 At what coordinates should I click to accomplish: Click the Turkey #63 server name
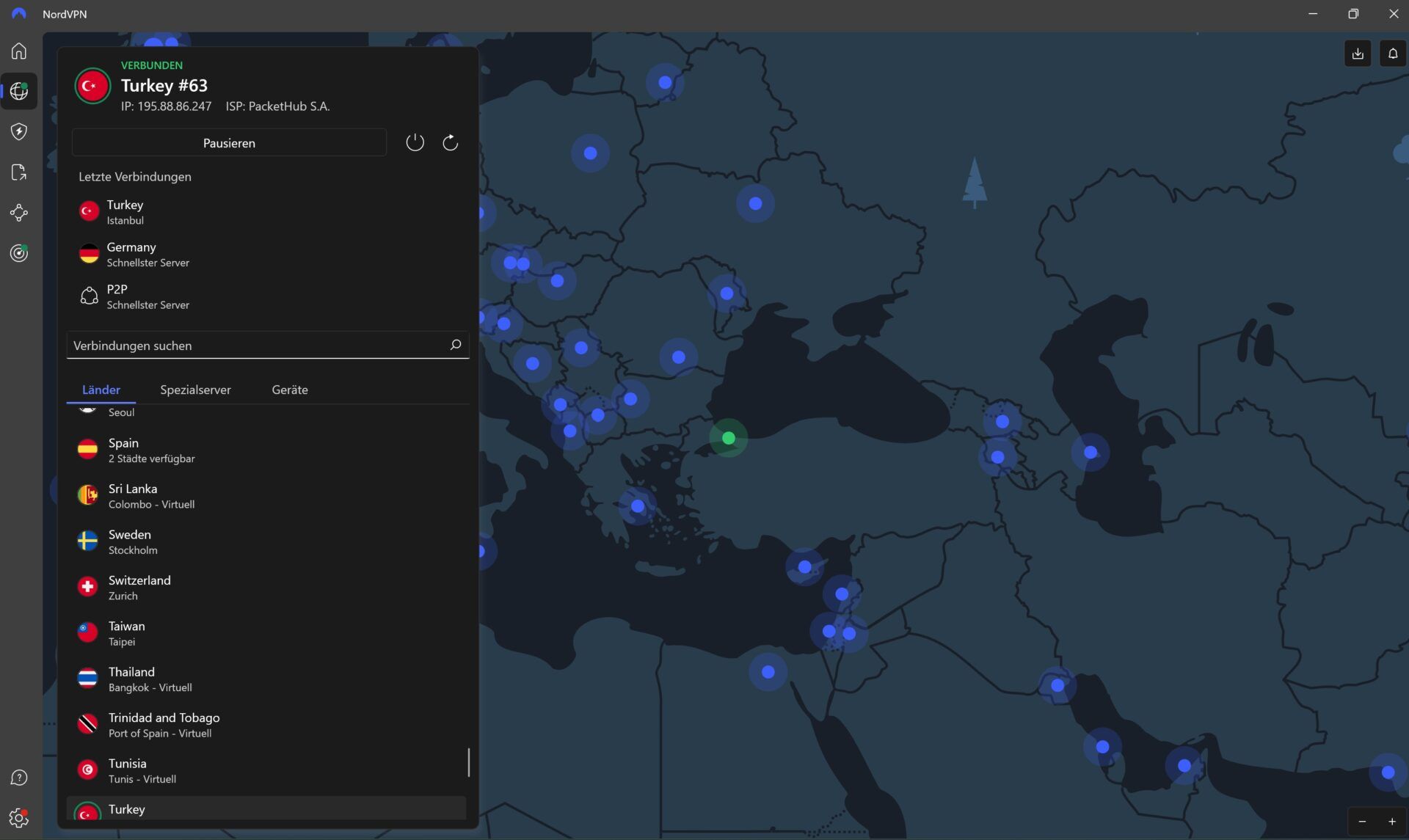[164, 85]
